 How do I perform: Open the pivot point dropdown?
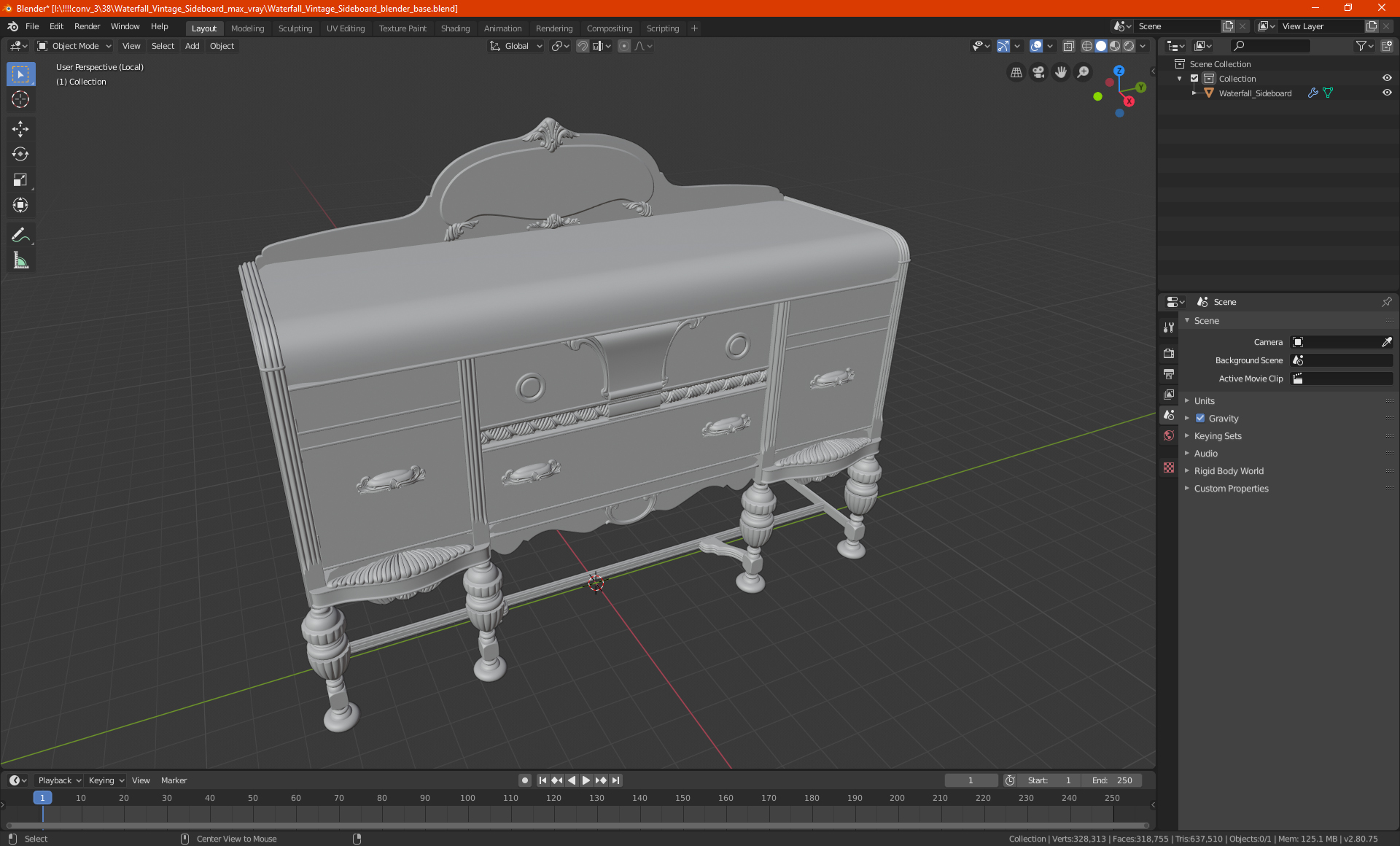(560, 46)
